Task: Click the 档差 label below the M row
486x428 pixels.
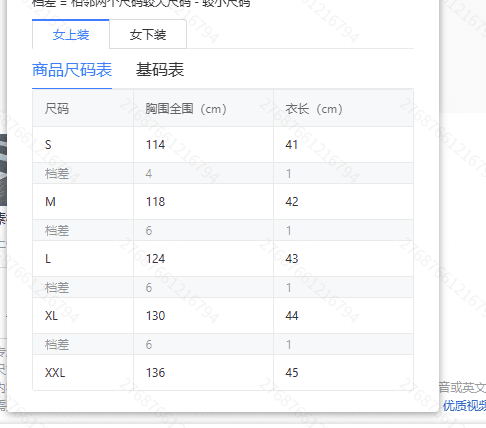Action: [x=57, y=231]
